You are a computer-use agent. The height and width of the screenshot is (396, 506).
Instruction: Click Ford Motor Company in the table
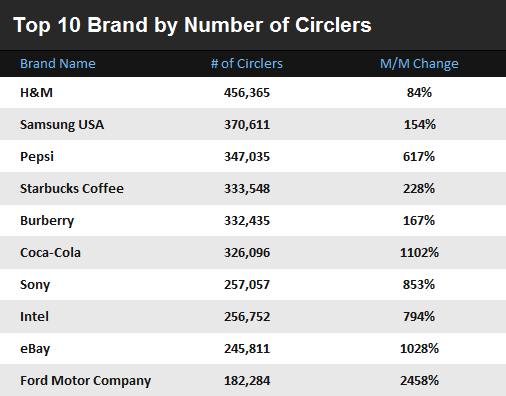tap(85, 381)
